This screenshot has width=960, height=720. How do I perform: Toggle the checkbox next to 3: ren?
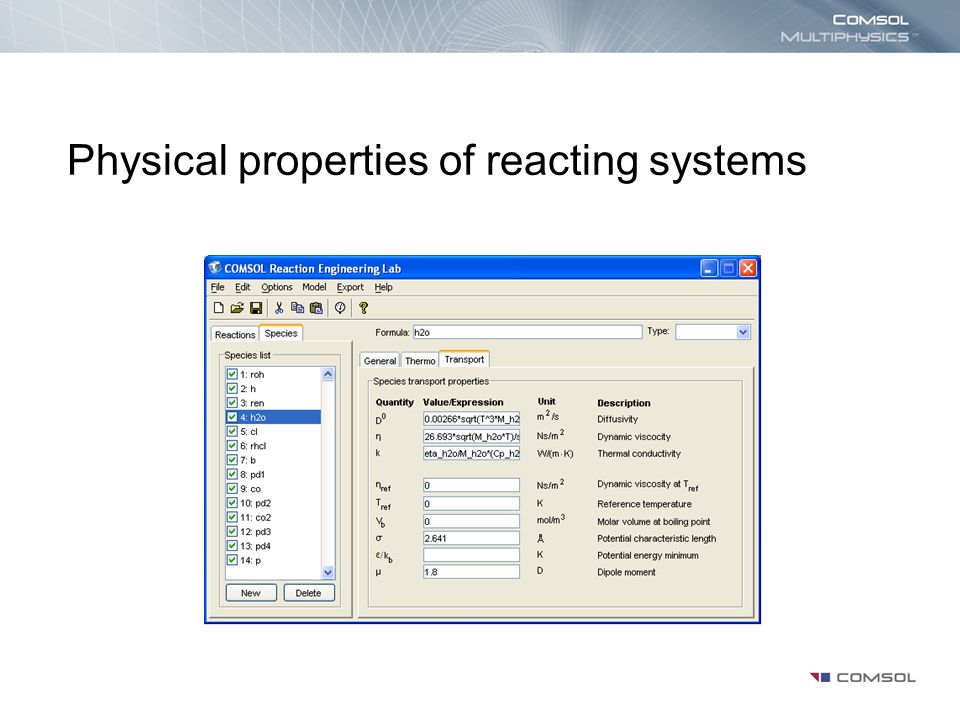(232, 403)
